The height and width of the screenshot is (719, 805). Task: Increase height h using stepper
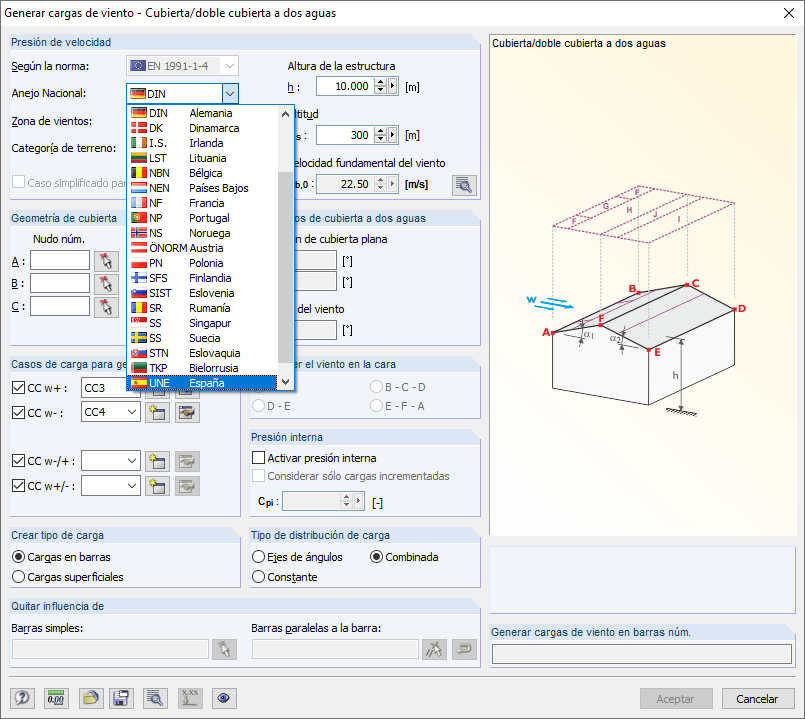380,82
